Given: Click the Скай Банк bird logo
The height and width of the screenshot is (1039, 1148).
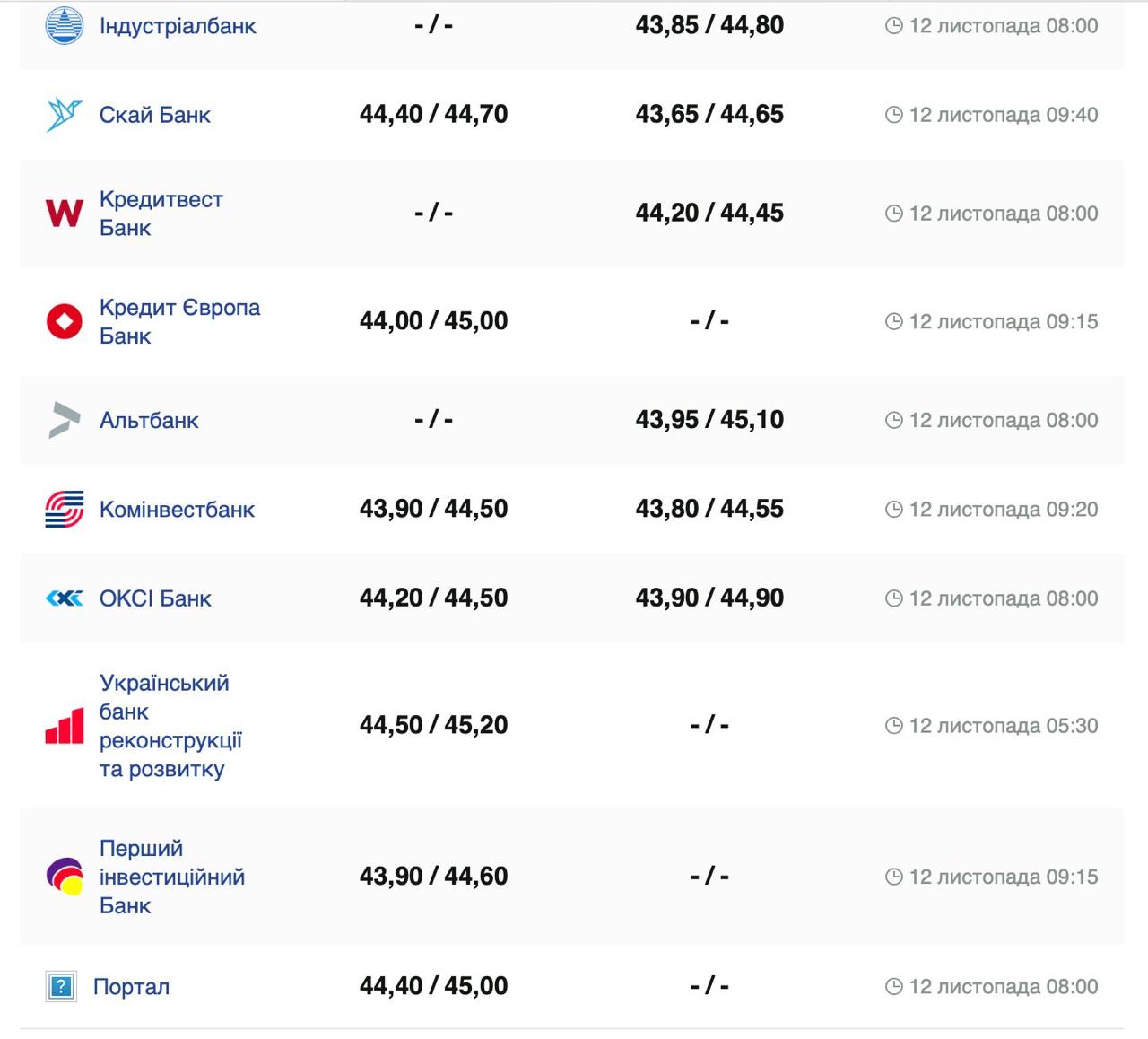Looking at the screenshot, I should pyautogui.click(x=64, y=115).
